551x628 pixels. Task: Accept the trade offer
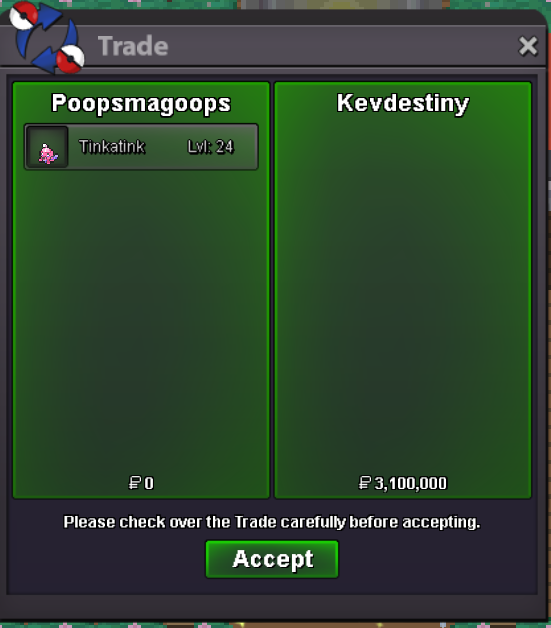point(272,559)
